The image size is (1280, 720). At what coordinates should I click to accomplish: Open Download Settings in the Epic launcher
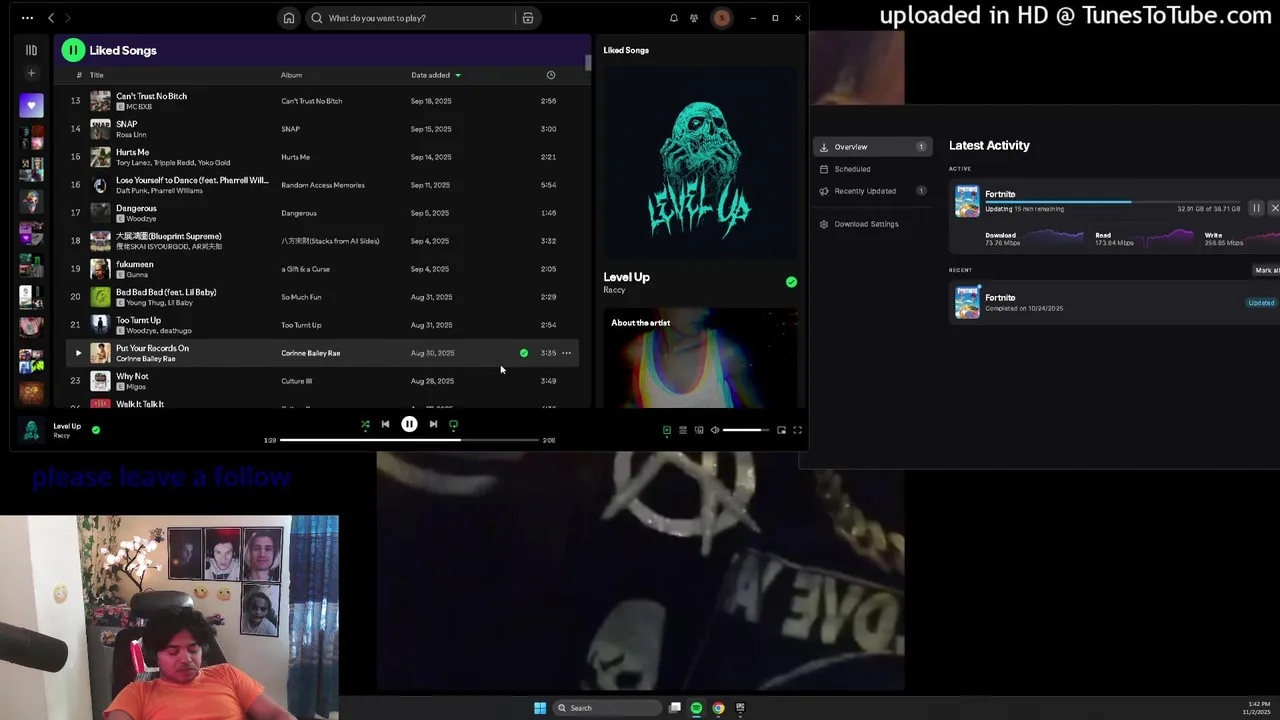tap(872, 224)
